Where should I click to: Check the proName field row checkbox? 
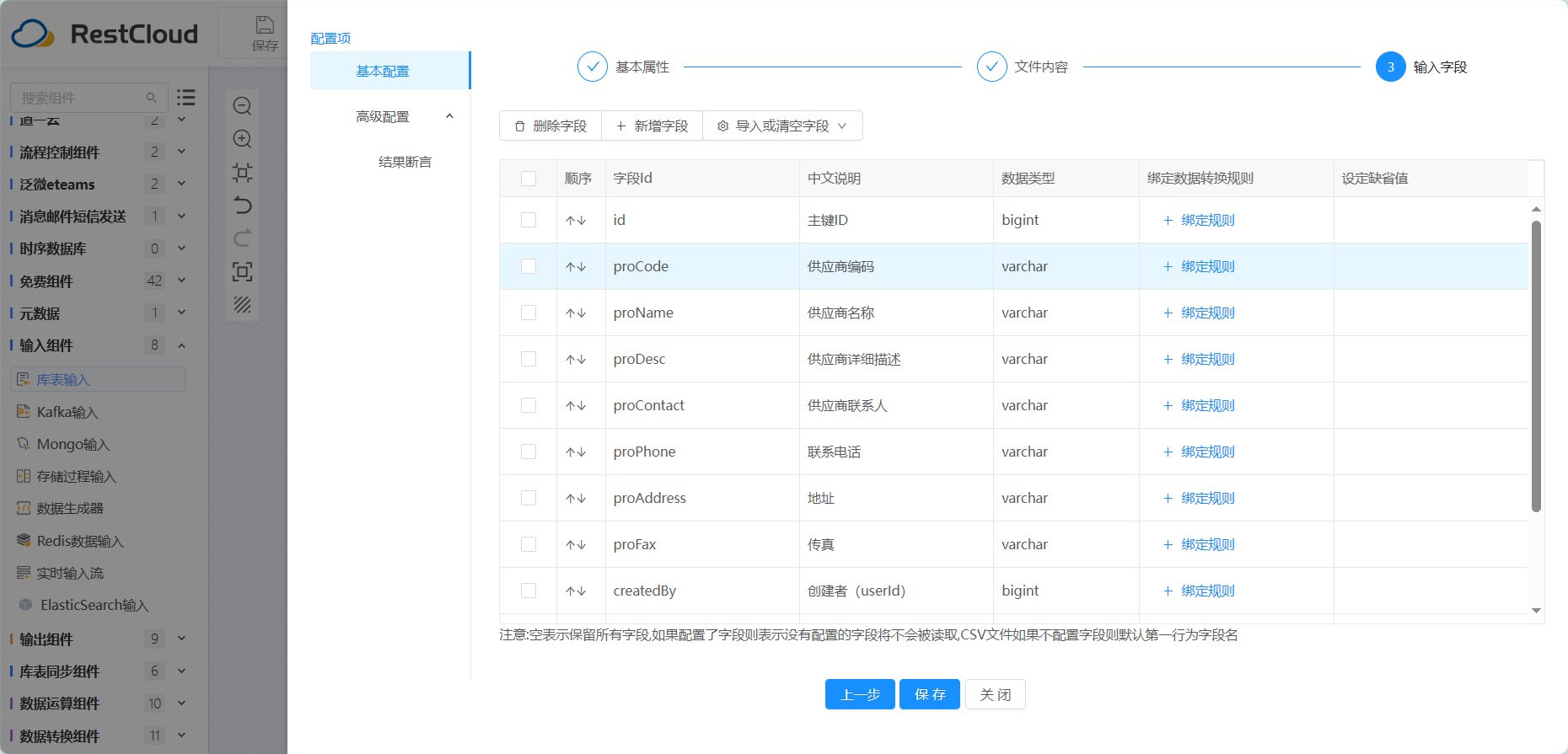point(529,313)
